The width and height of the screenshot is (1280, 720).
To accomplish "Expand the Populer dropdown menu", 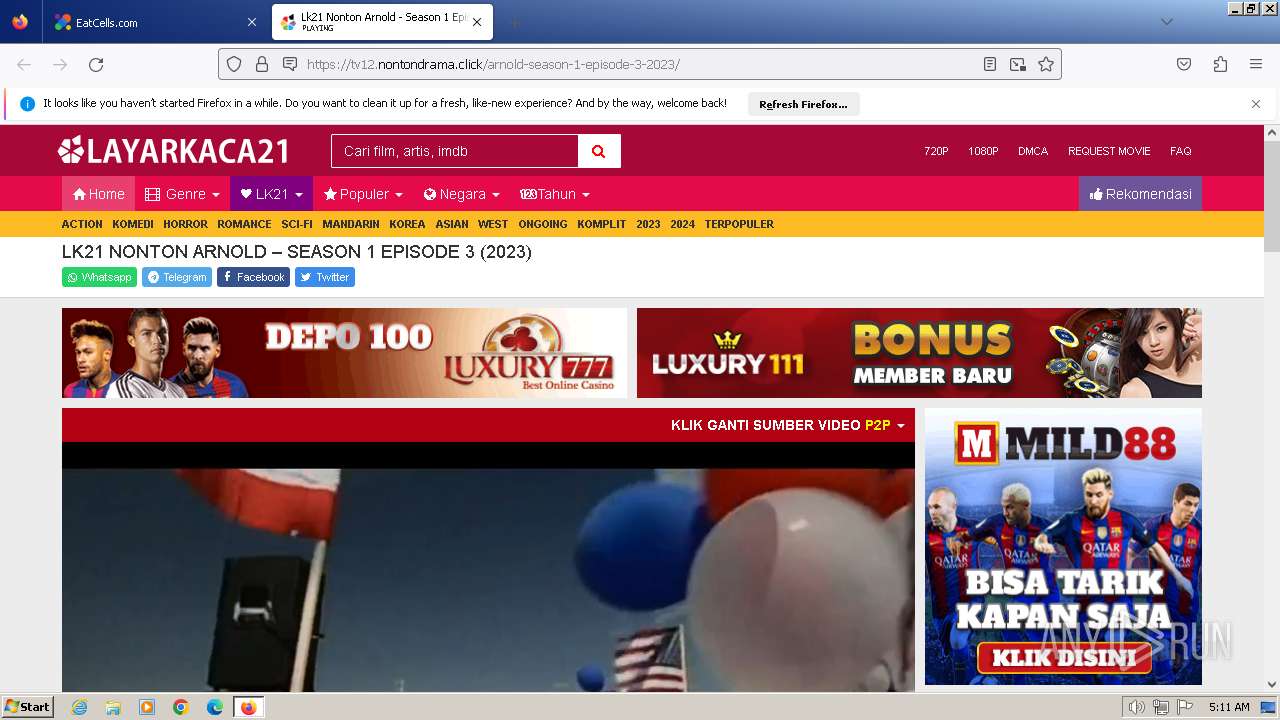I will click(363, 194).
